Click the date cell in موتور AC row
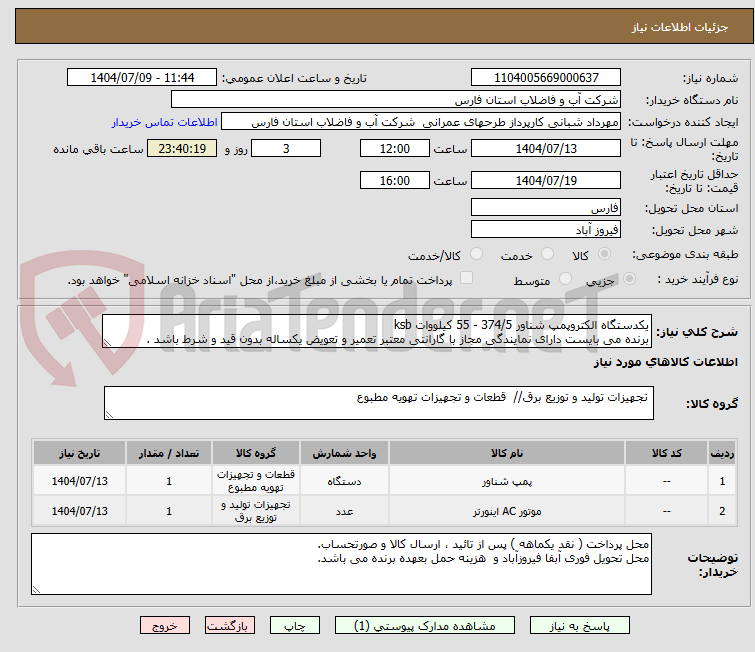 79,511
